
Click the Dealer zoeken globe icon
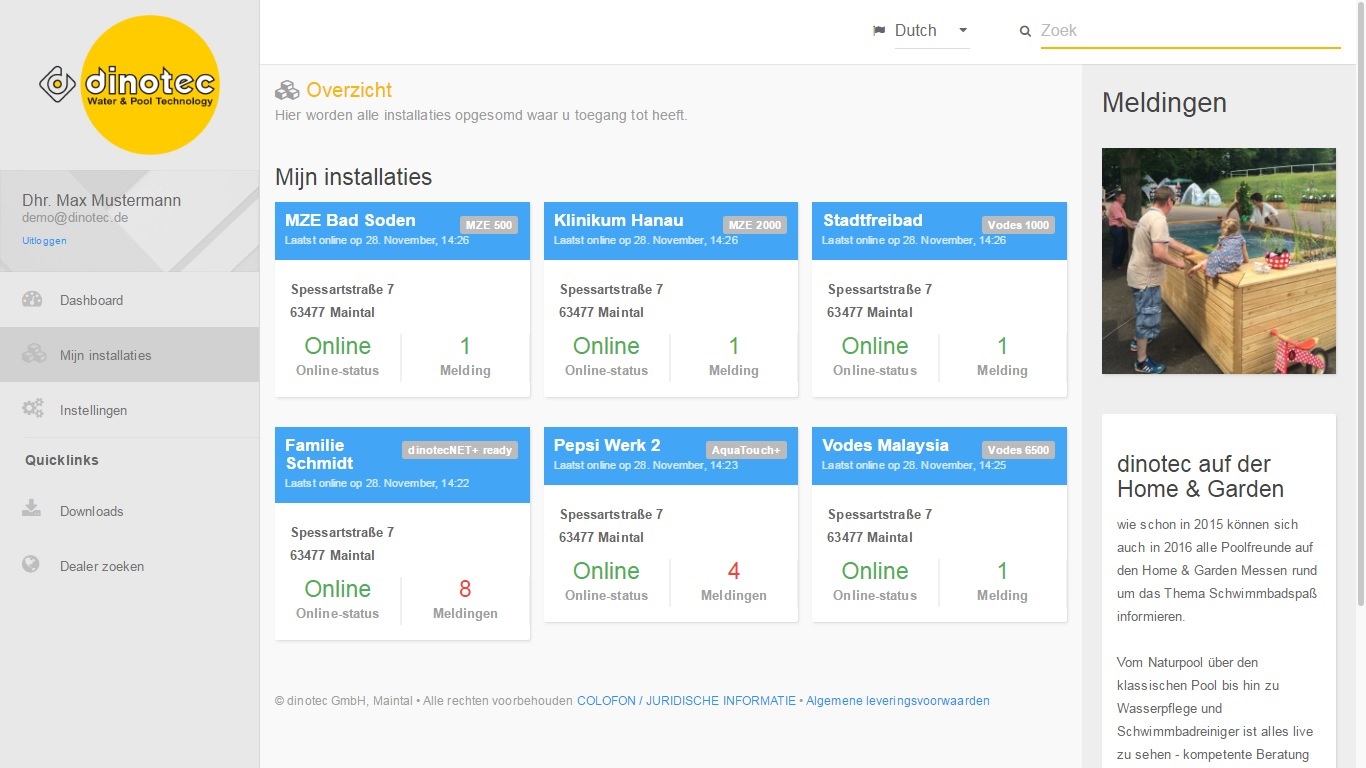[31, 565]
